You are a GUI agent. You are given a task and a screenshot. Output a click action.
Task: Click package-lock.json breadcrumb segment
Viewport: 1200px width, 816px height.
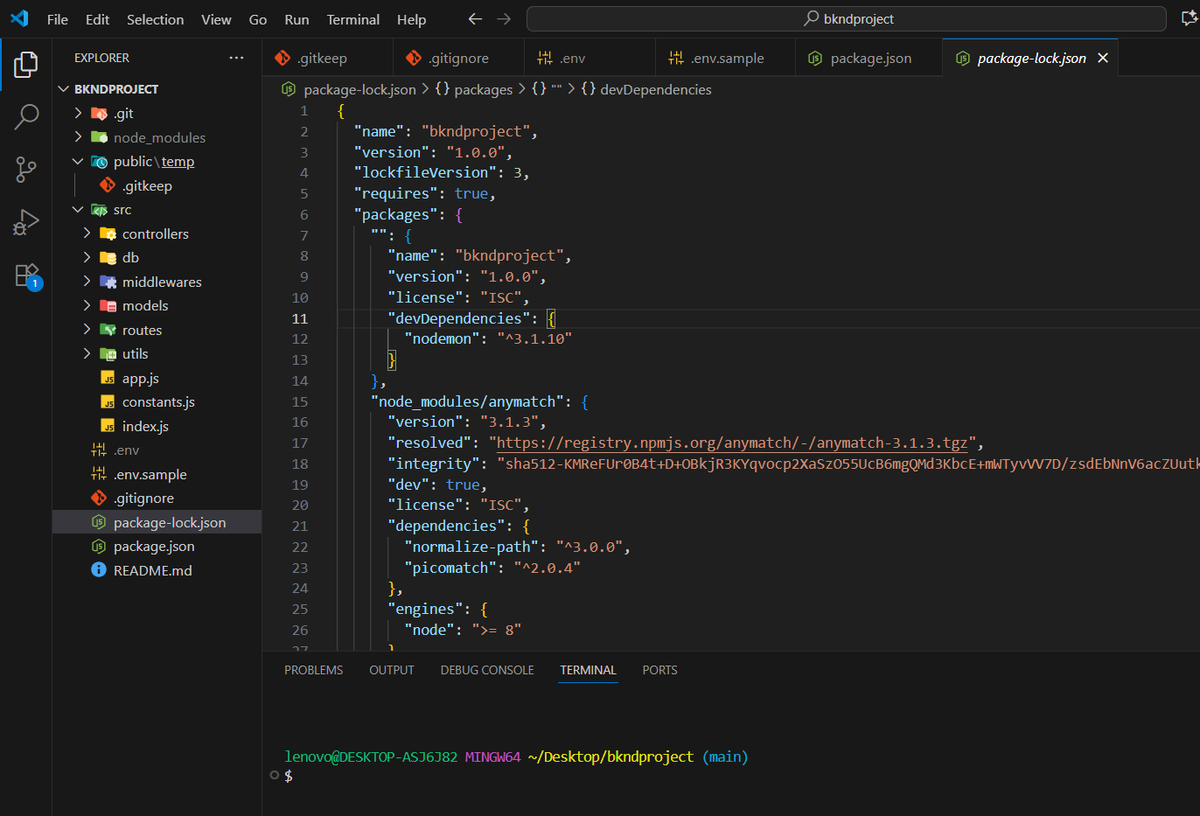pos(350,89)
